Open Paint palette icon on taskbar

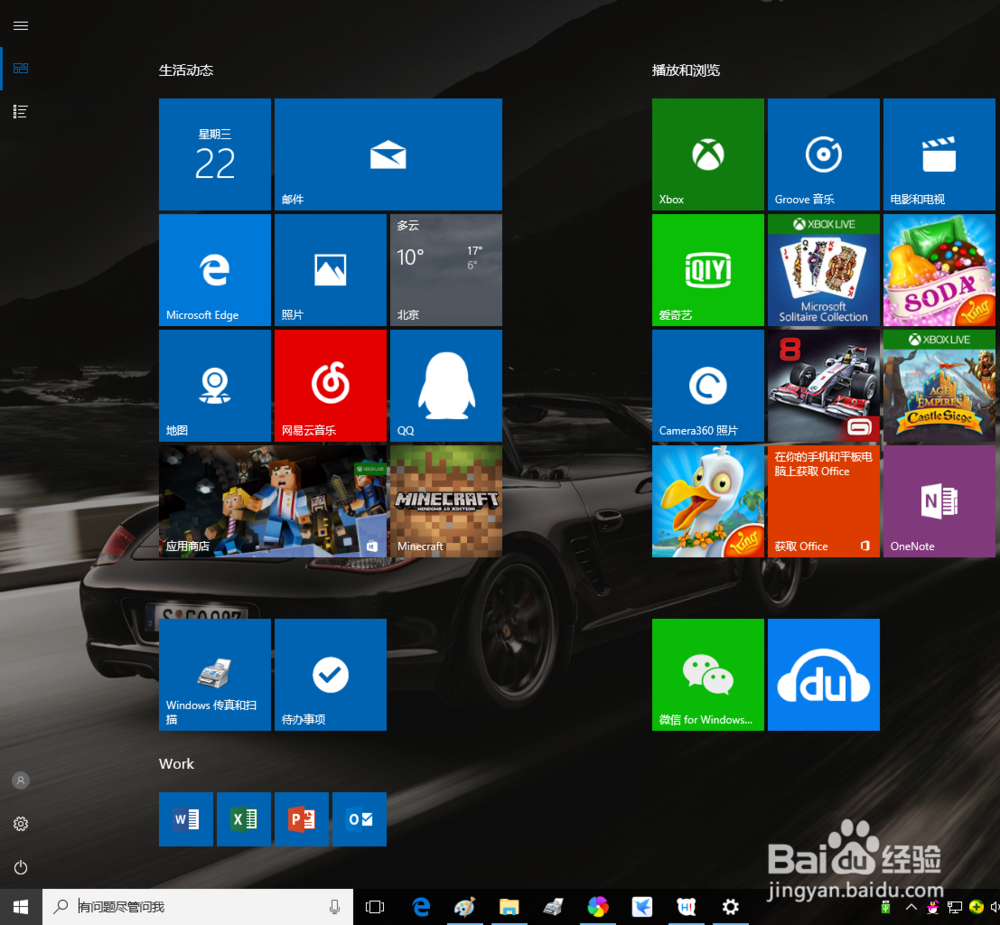(465, 906)
